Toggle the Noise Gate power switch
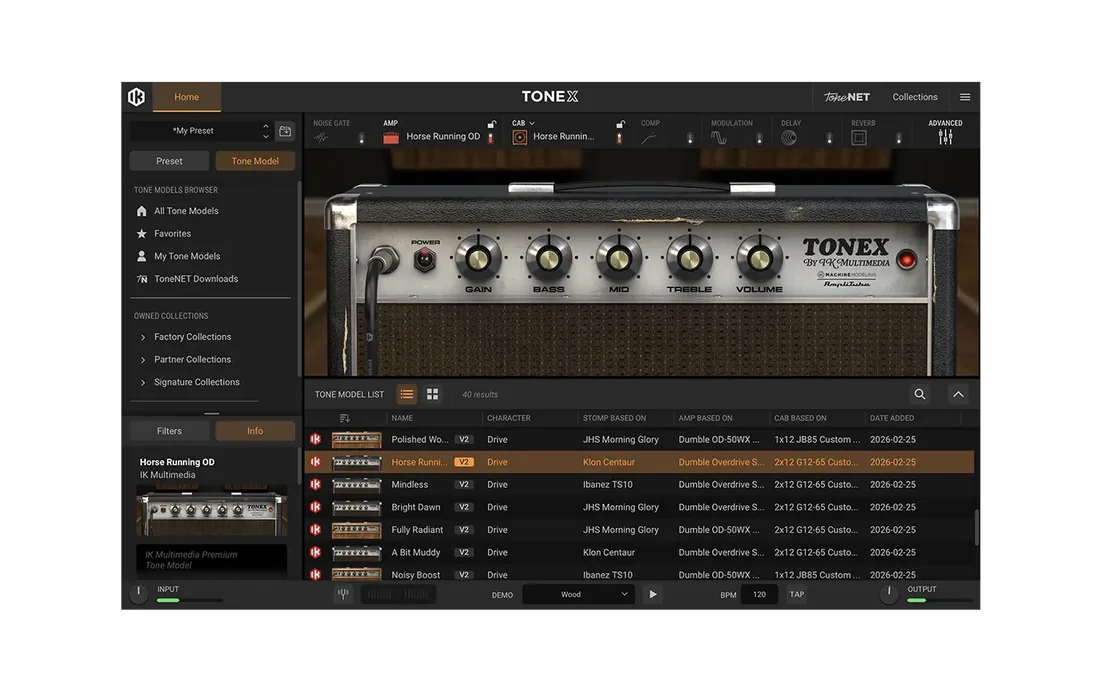Viewport: 1100px width, 690px height. point(361,138)
